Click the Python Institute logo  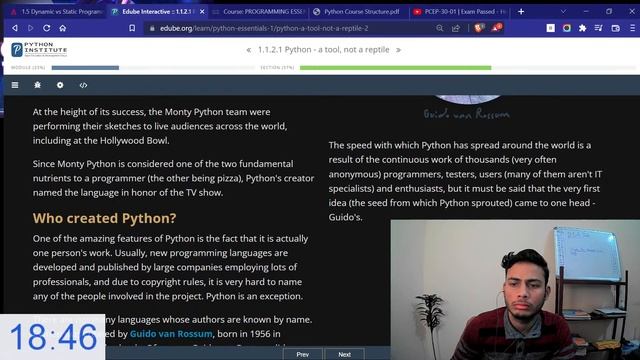(x=40, y=49)
